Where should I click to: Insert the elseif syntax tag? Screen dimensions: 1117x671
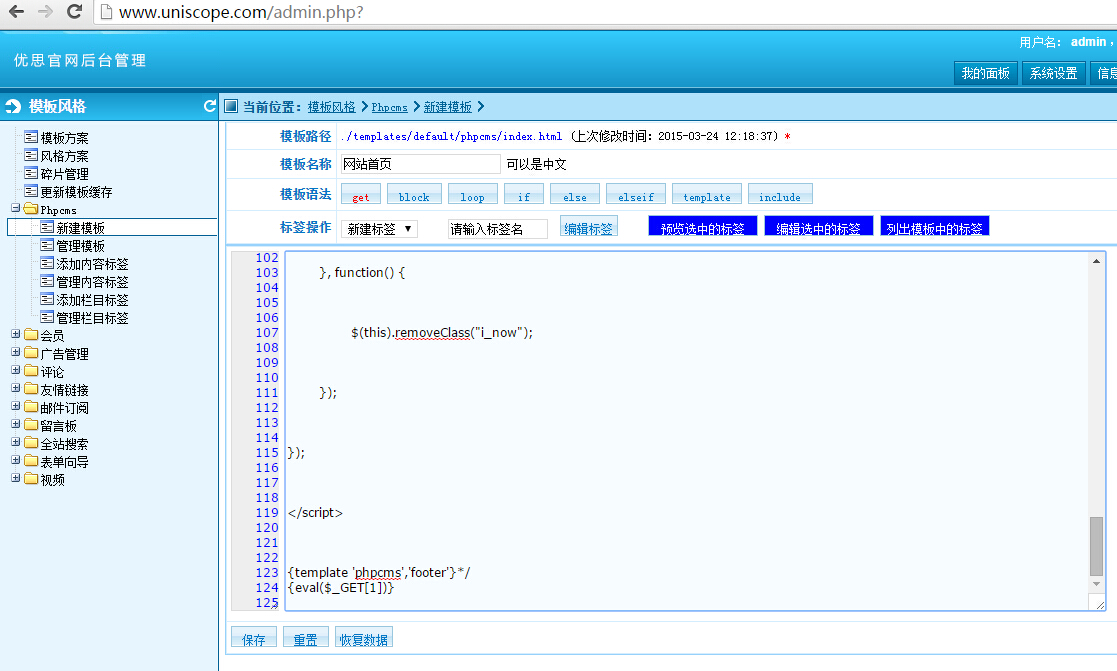635,194
